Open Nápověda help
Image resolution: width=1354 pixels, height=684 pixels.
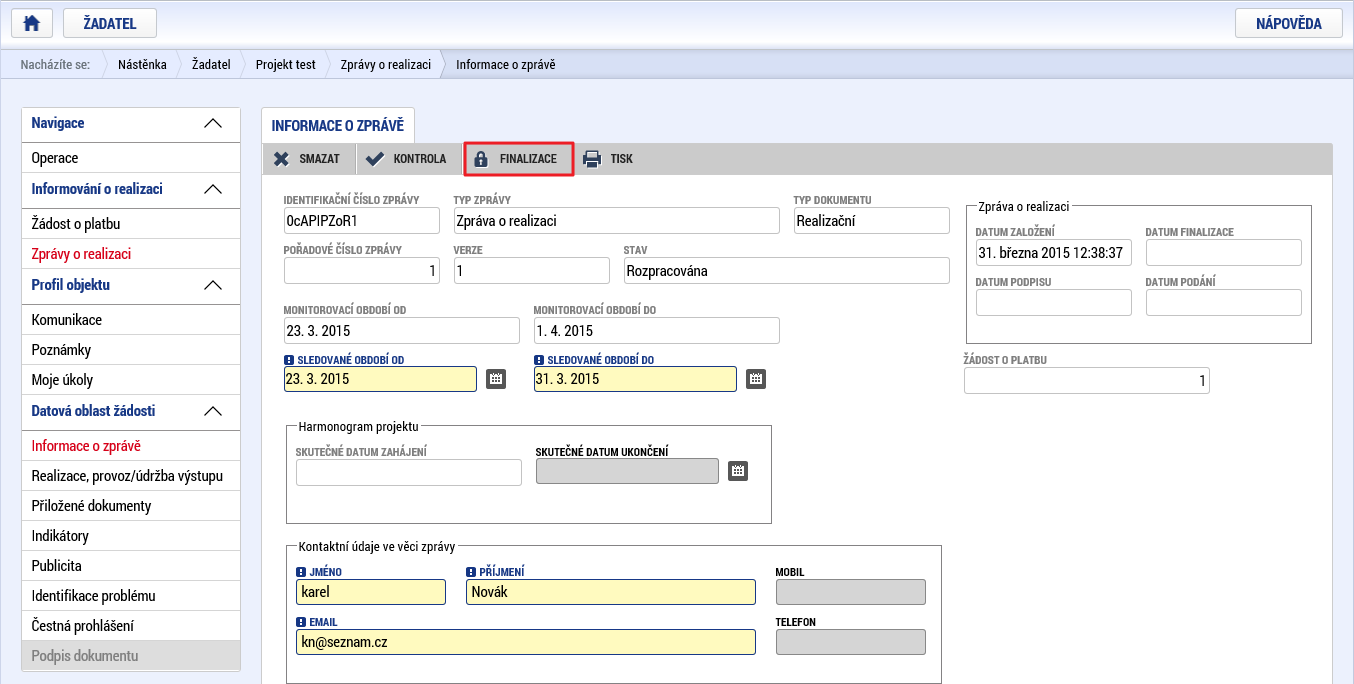pyautogui.click(x=1289, y=23)
